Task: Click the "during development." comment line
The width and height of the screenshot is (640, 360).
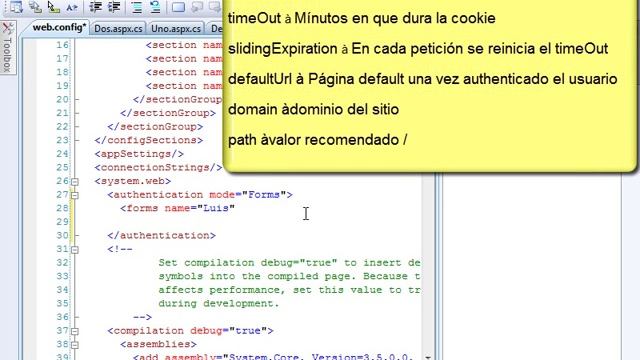Action: coord(219,303)
